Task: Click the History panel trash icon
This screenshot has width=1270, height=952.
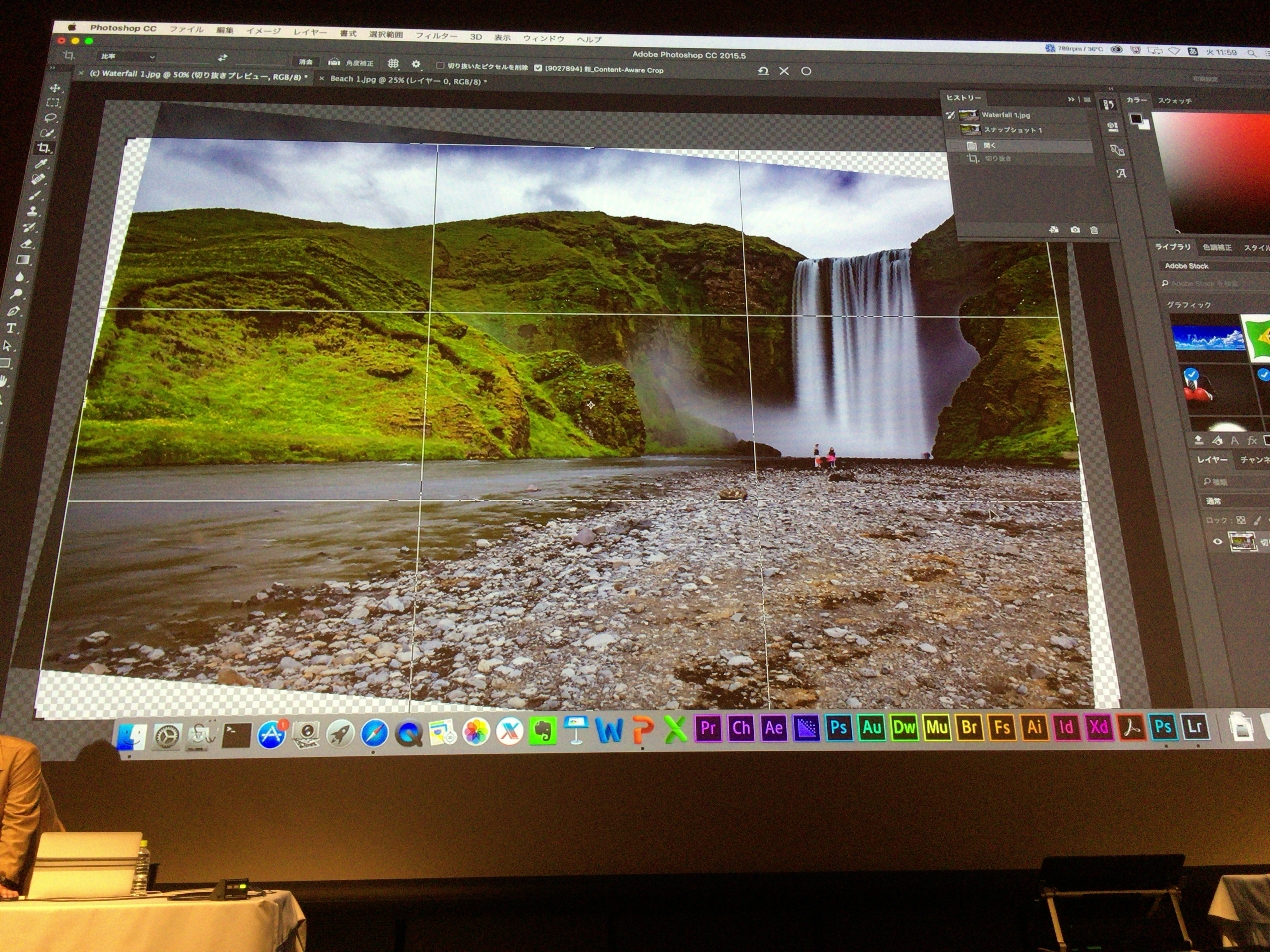Action: point(1094,230)
